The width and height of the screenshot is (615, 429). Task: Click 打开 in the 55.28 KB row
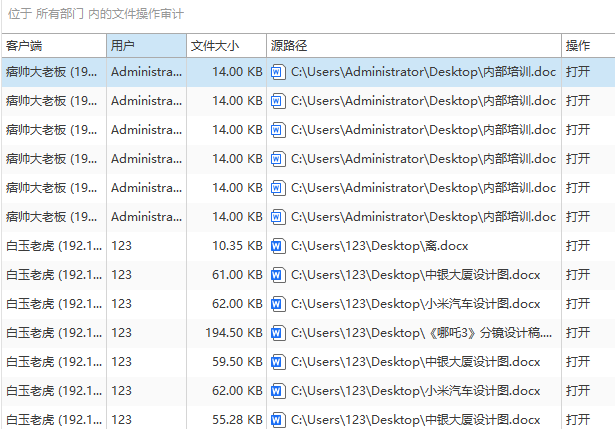pyautogui.click(x=578, y=420)
